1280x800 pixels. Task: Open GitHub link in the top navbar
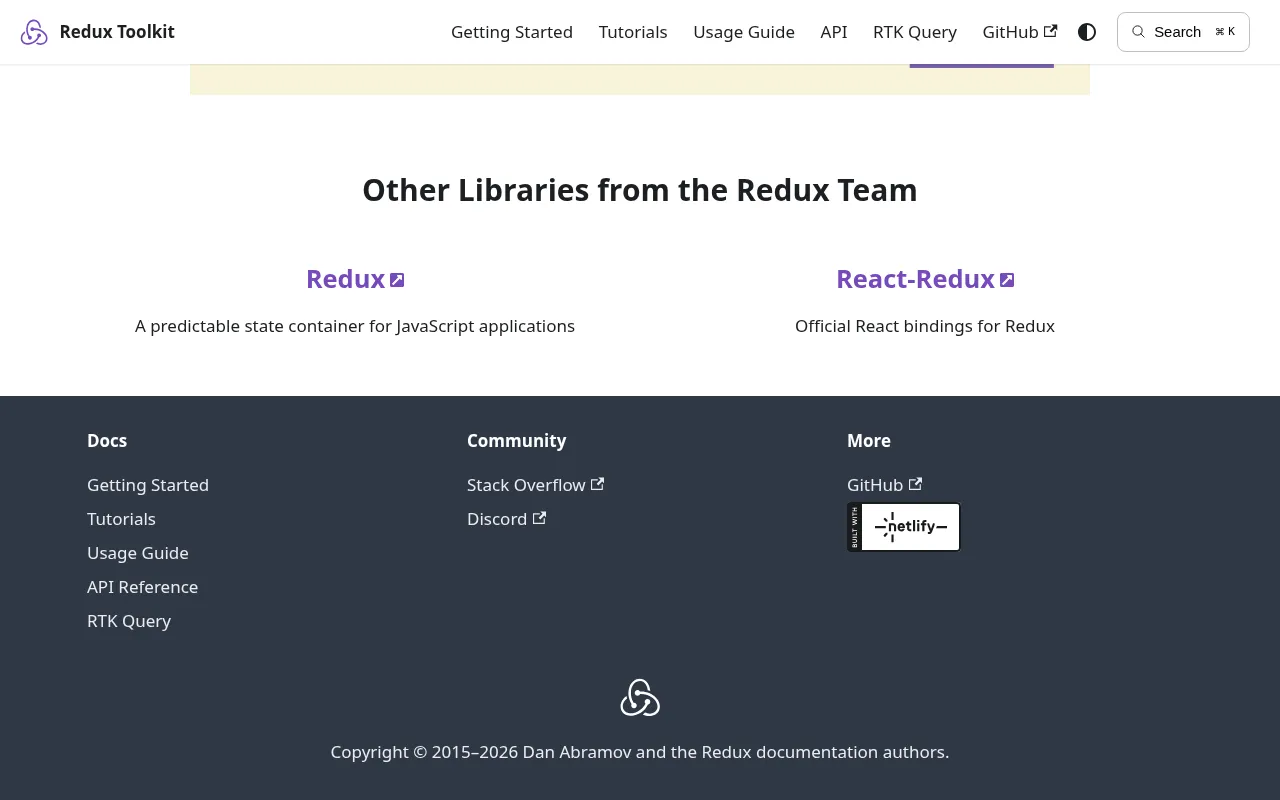(x=1020, y=32)
